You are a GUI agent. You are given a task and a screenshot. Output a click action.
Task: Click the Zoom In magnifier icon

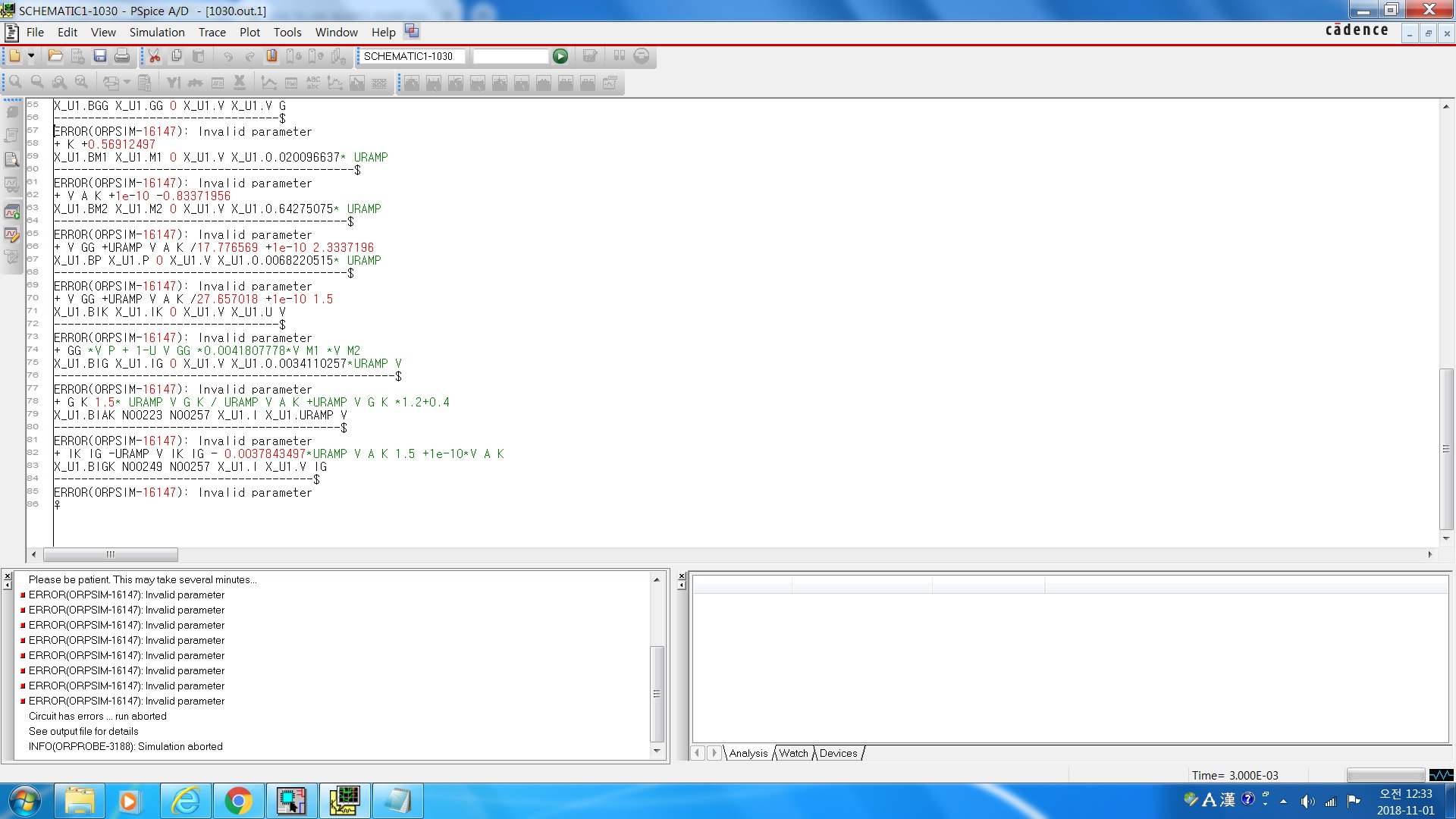[15, 83]
